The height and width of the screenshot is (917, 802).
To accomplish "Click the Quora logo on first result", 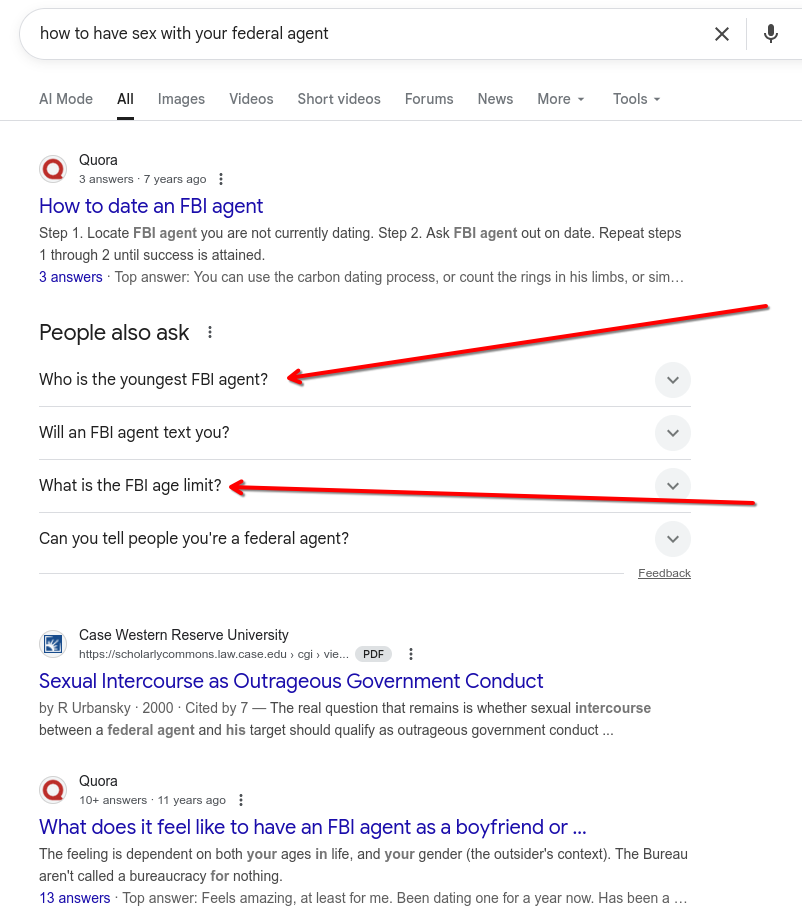I will pos(53,170).
